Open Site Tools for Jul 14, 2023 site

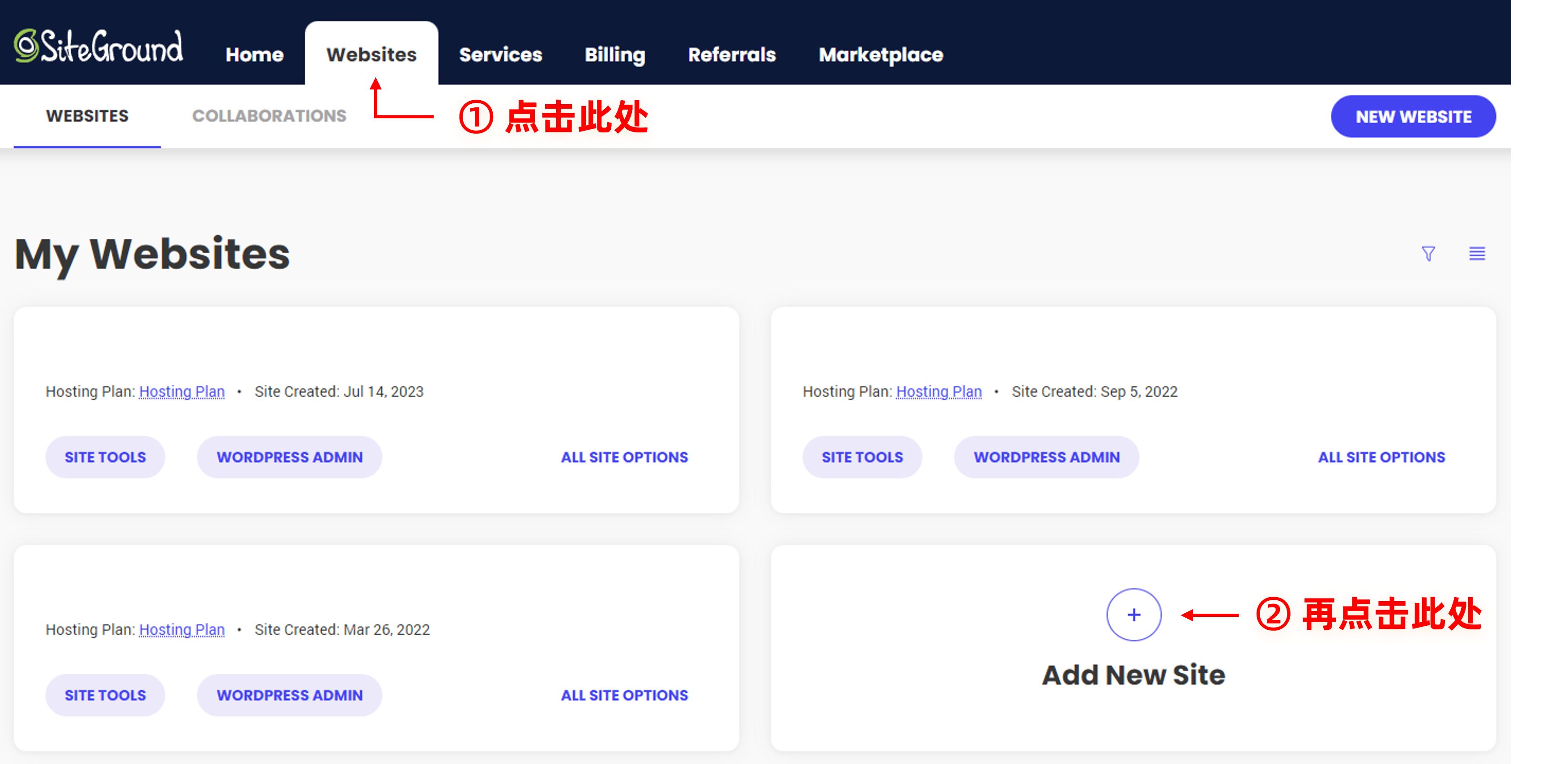(105, 457)
